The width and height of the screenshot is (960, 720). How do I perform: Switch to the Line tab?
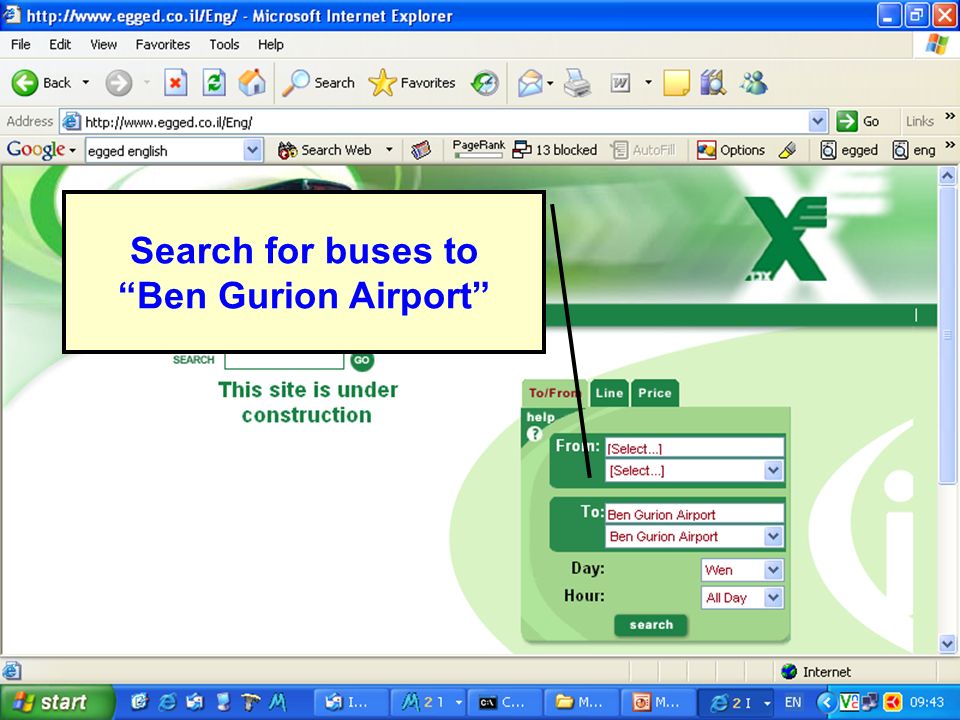click(x=609, y=393)
